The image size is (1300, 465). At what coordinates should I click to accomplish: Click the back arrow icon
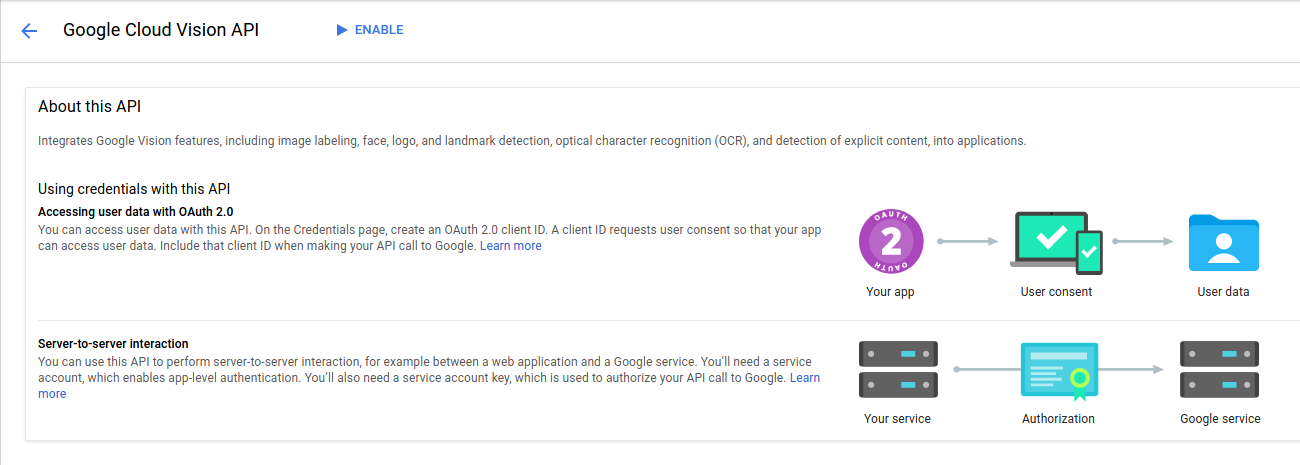coord(29,30)
